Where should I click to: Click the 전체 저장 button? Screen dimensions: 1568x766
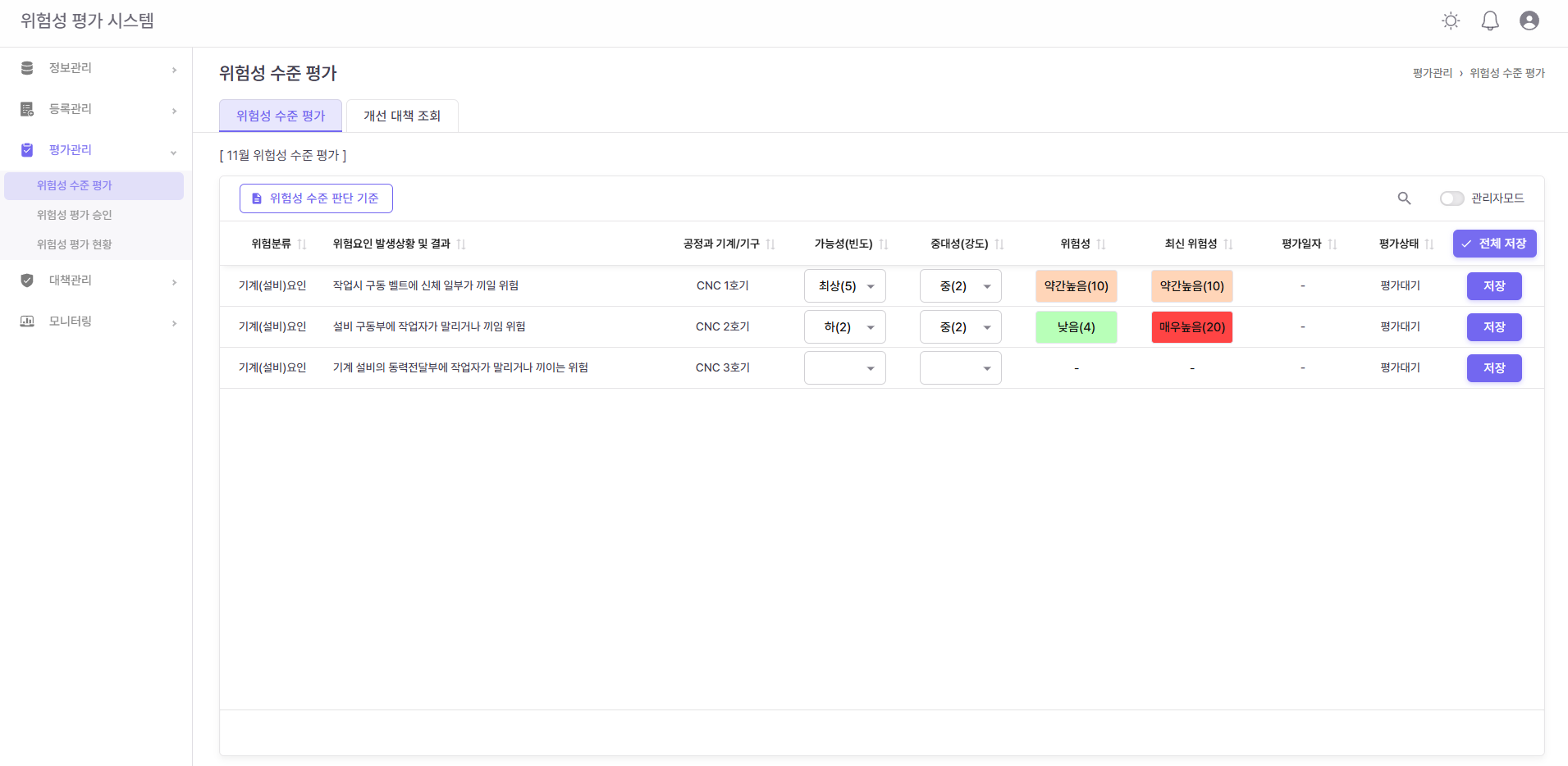1494,244
